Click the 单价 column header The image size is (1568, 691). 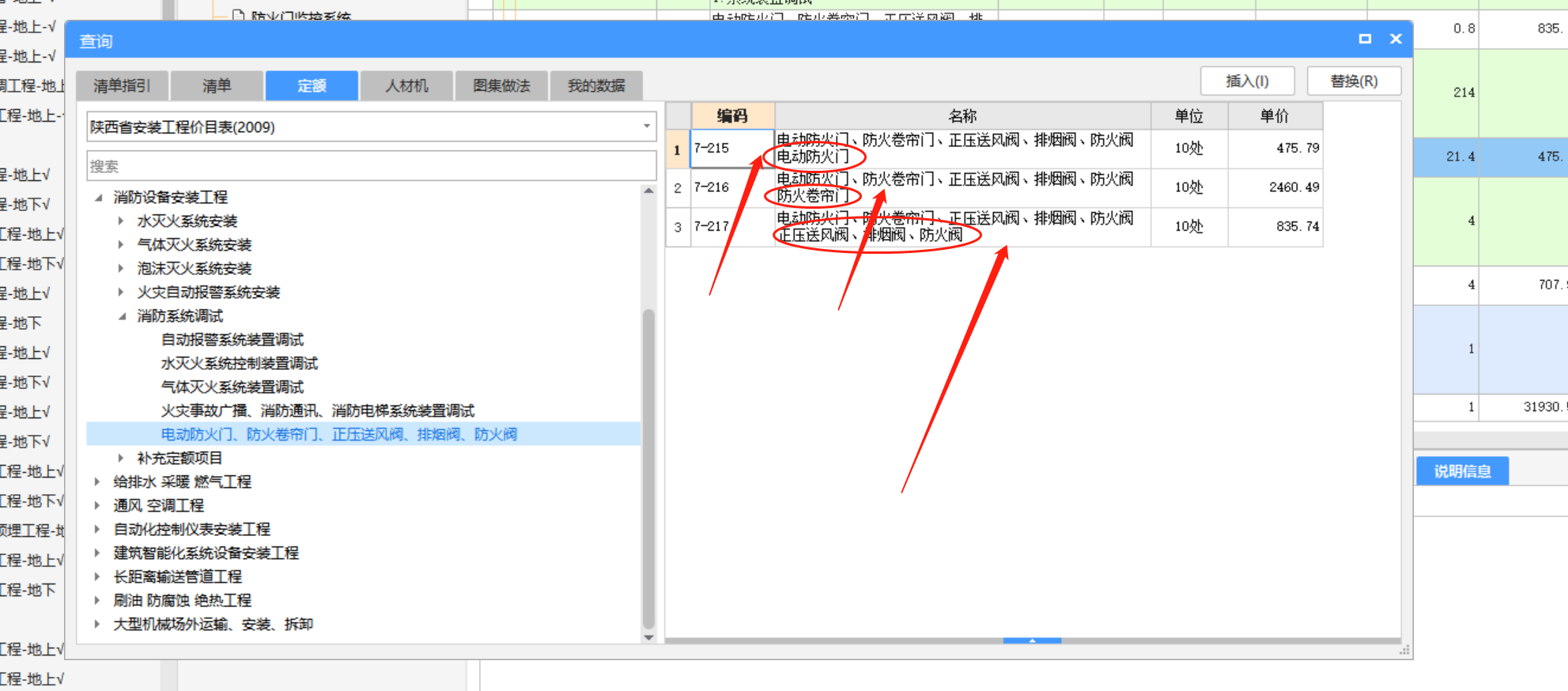1275,116
